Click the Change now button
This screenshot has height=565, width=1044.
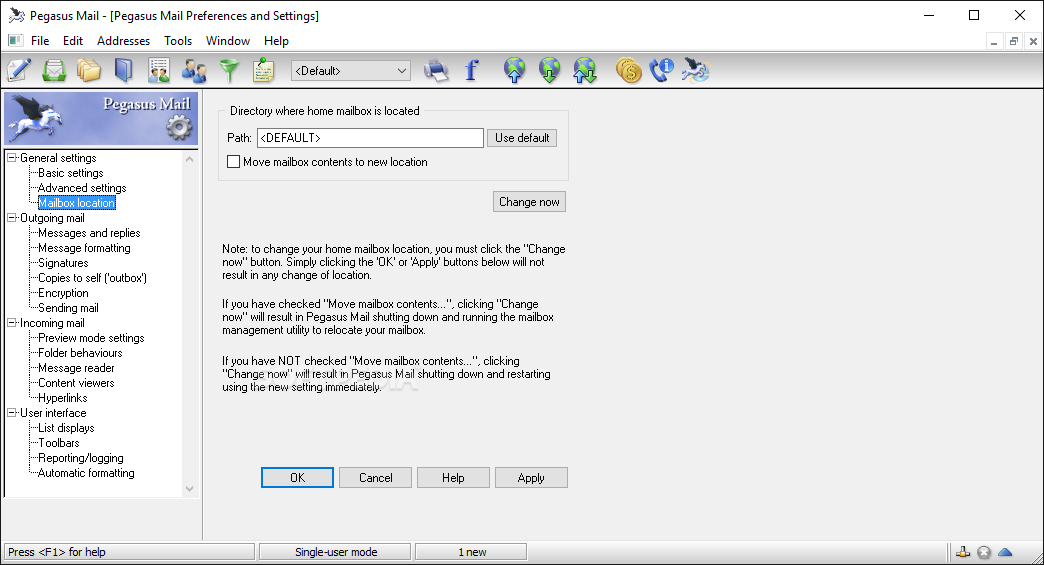coord(529,202)
